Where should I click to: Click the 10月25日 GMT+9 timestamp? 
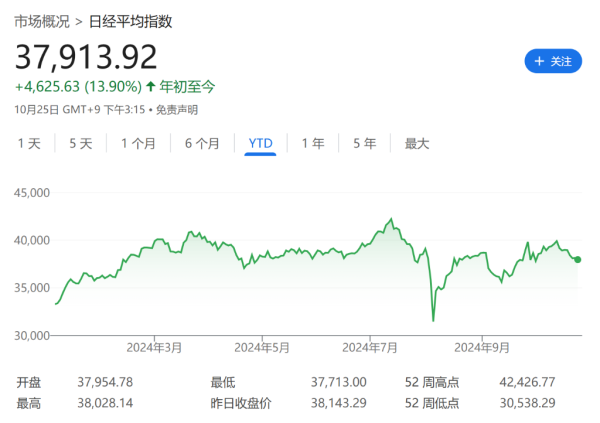pos(80,110)
